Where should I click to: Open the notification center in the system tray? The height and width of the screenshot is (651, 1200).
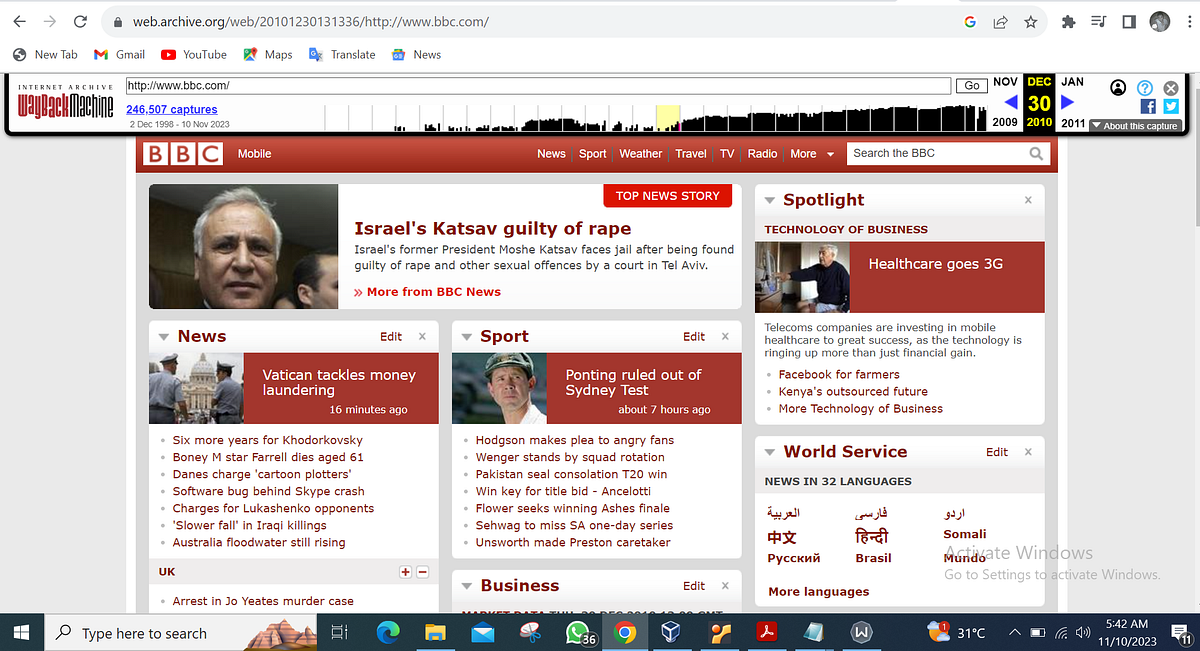(x=1179, y=633)
